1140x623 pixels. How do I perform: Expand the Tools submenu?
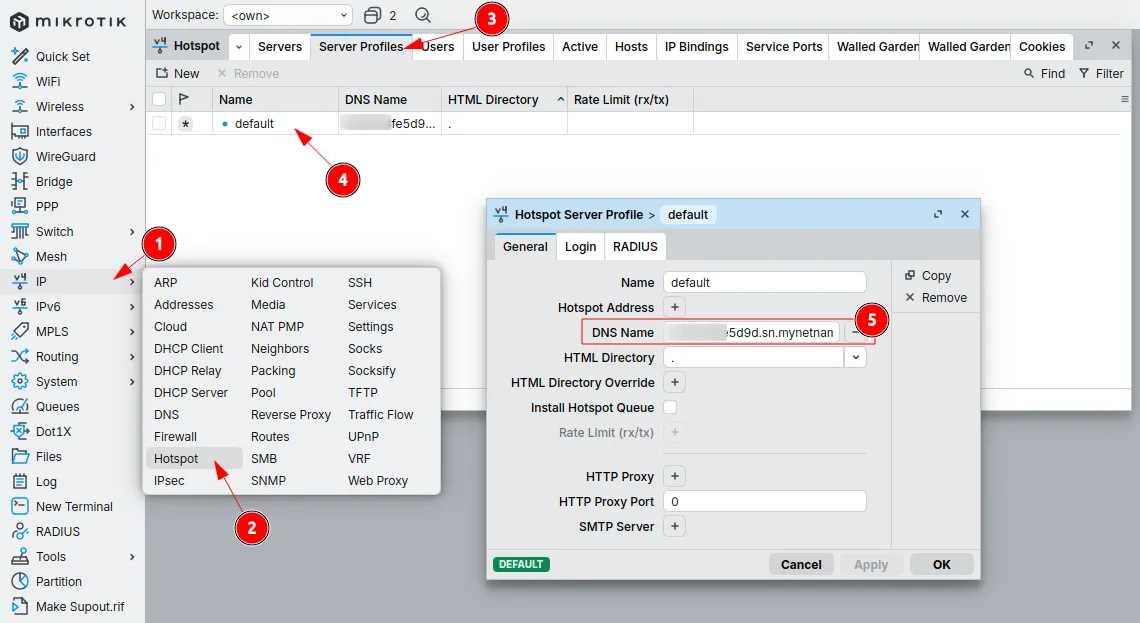pyautogui.click(x=132, y=557)
